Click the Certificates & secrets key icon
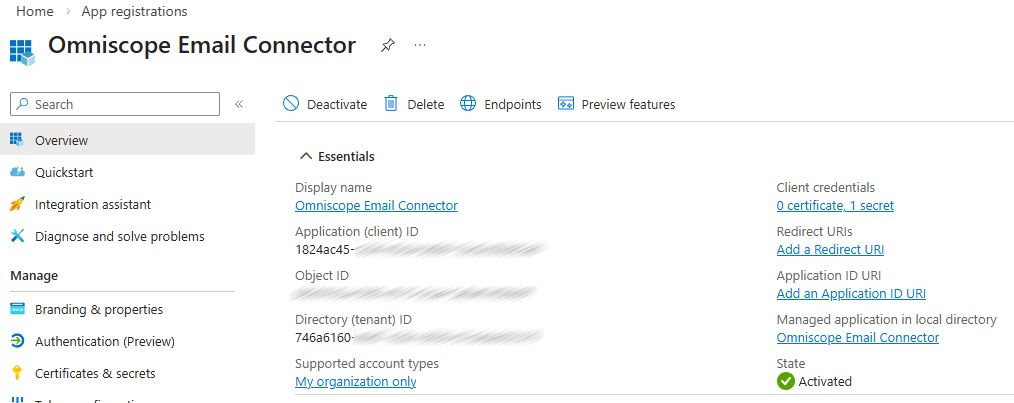The image size is (1014, 403). 17,373
